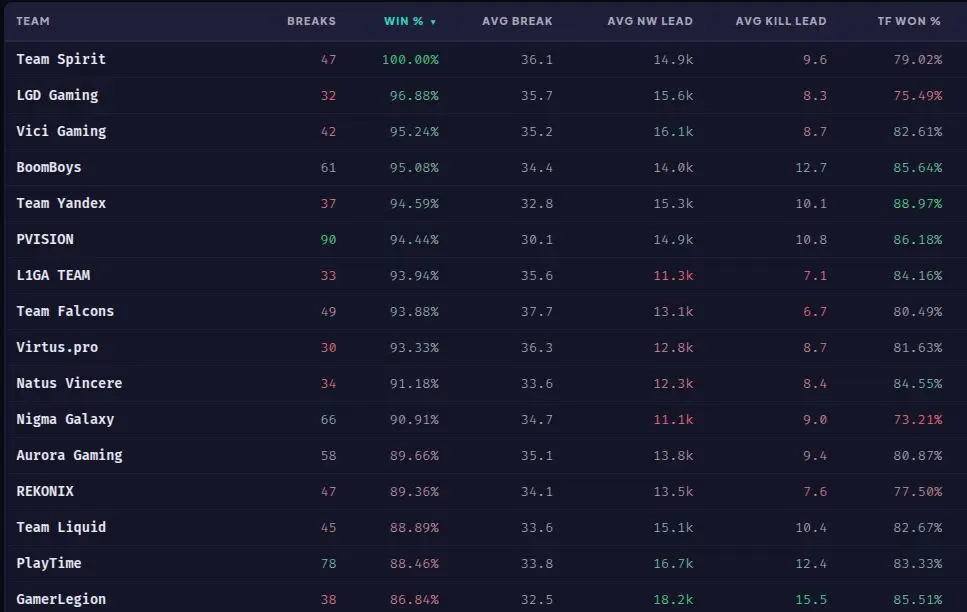
Task: Click LGD Gaming's 32 breaks value
Action: point(328,96)
